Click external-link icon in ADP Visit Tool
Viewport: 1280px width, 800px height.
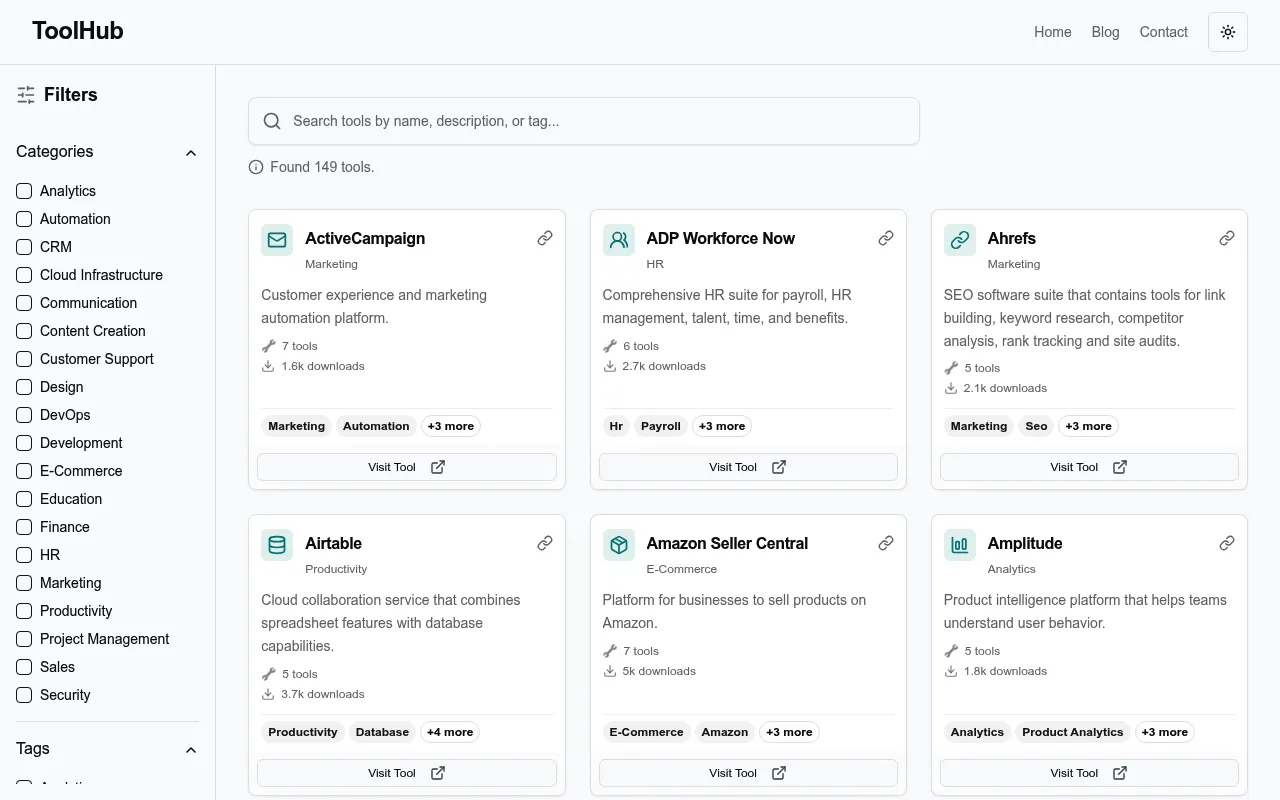[779, 467]
